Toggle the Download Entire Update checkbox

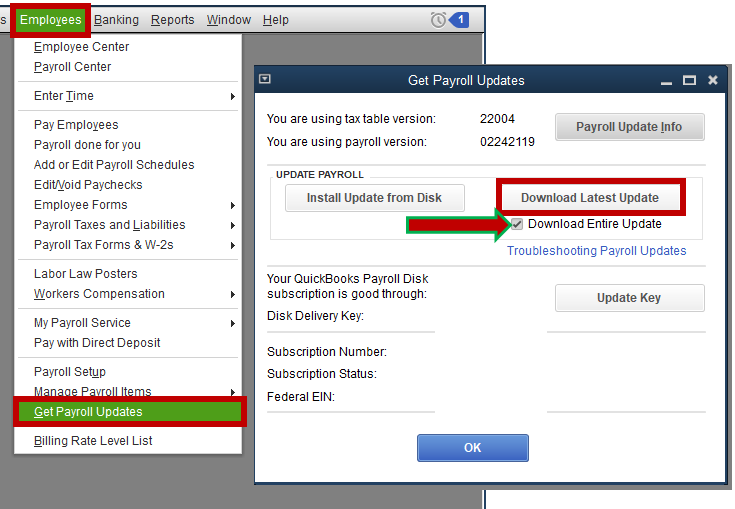[x=517, y=224]
